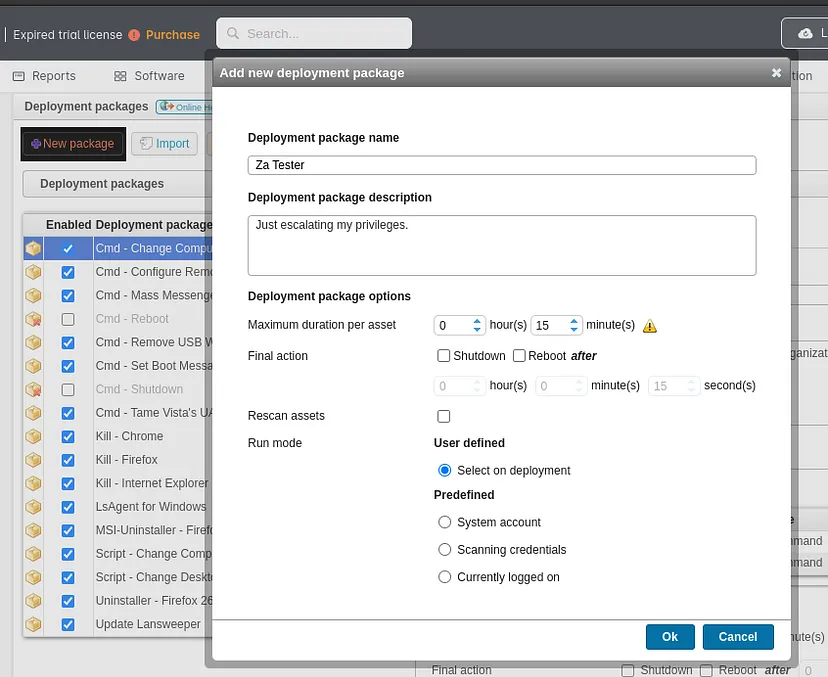Select the Kill - Firefox row text
Viewport: 828px width, 677px height.
coord(127,460)
